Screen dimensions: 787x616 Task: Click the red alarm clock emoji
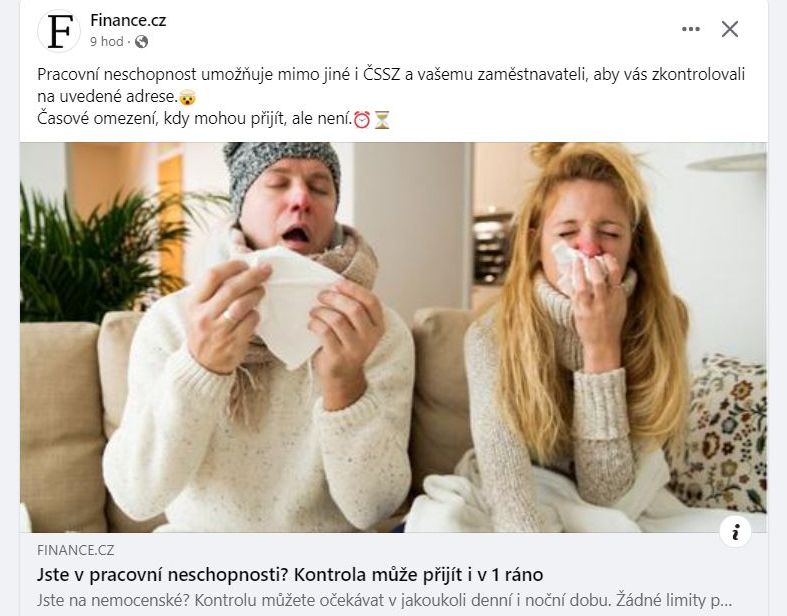pyautogui.click(x=362, y=119)
